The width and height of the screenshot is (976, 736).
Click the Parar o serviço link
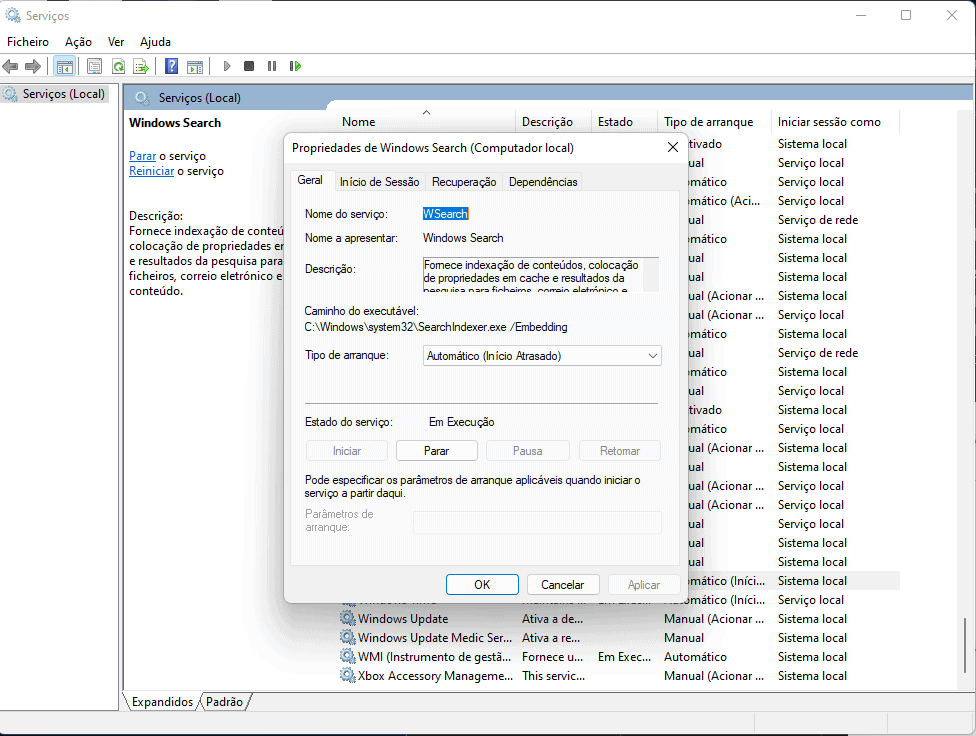point(143,156)
